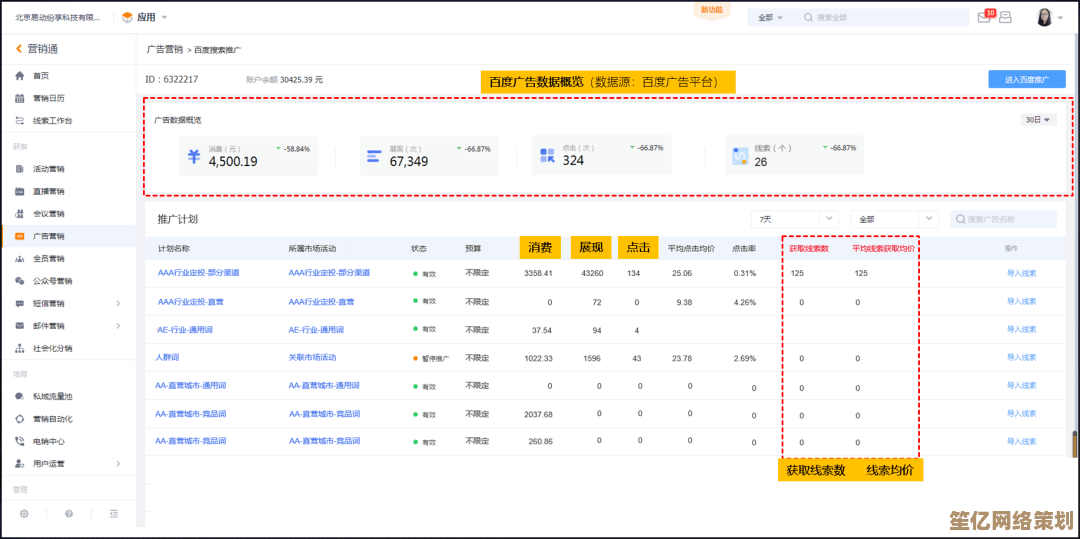This screenshot has width=1080, height=539.
Task: Open the 全部 filter dropdown in 推广计划
Action: point(893,219)
